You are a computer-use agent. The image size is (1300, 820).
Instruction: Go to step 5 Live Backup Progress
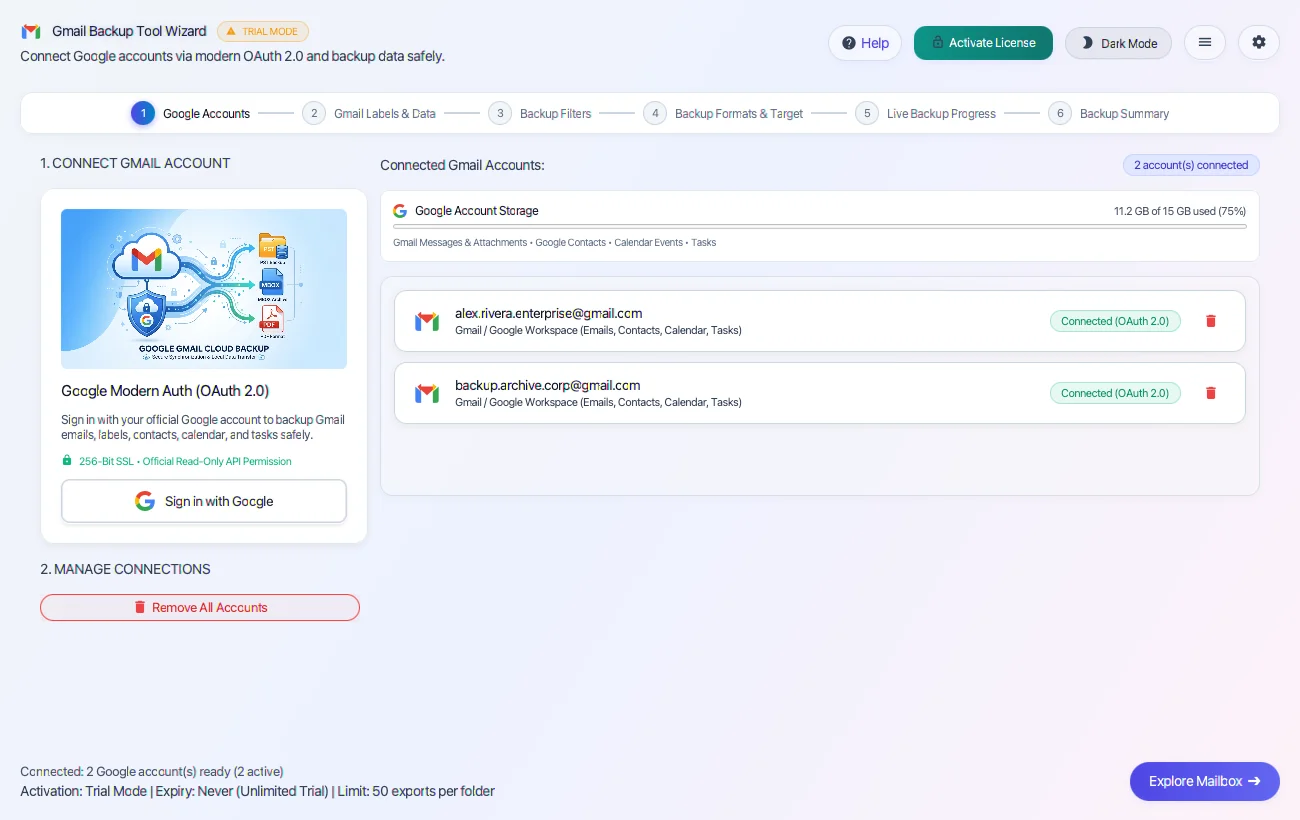tap(926, 114)
